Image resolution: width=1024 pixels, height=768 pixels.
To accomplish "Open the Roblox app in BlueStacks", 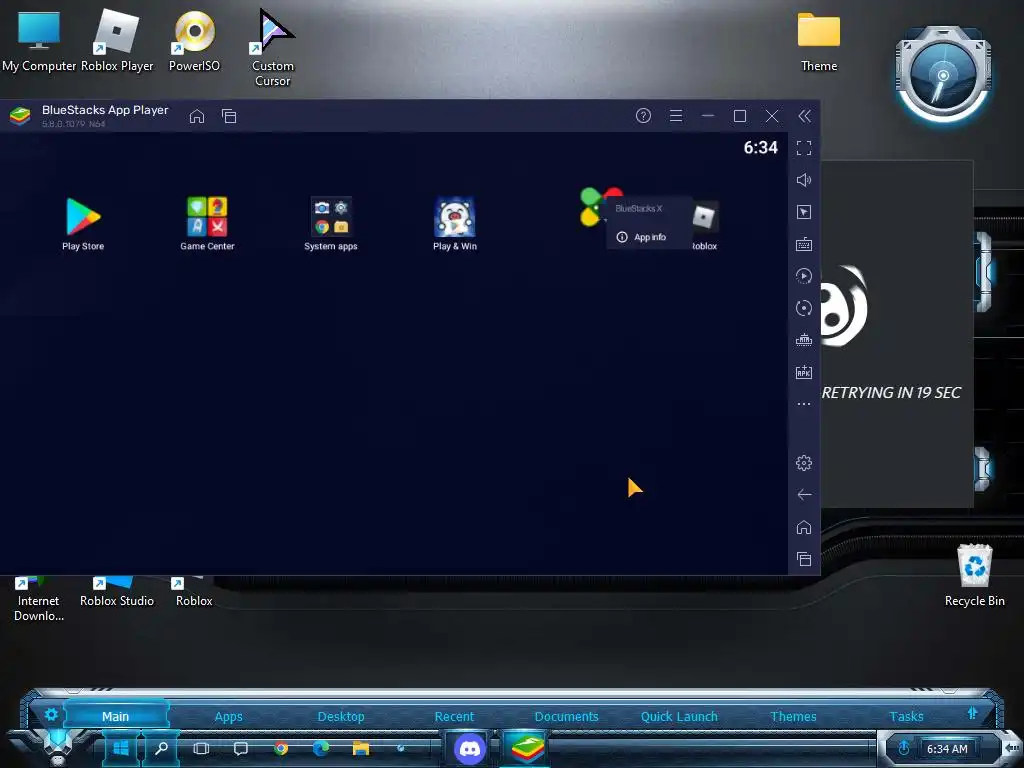I will click(x=705, y=225).
